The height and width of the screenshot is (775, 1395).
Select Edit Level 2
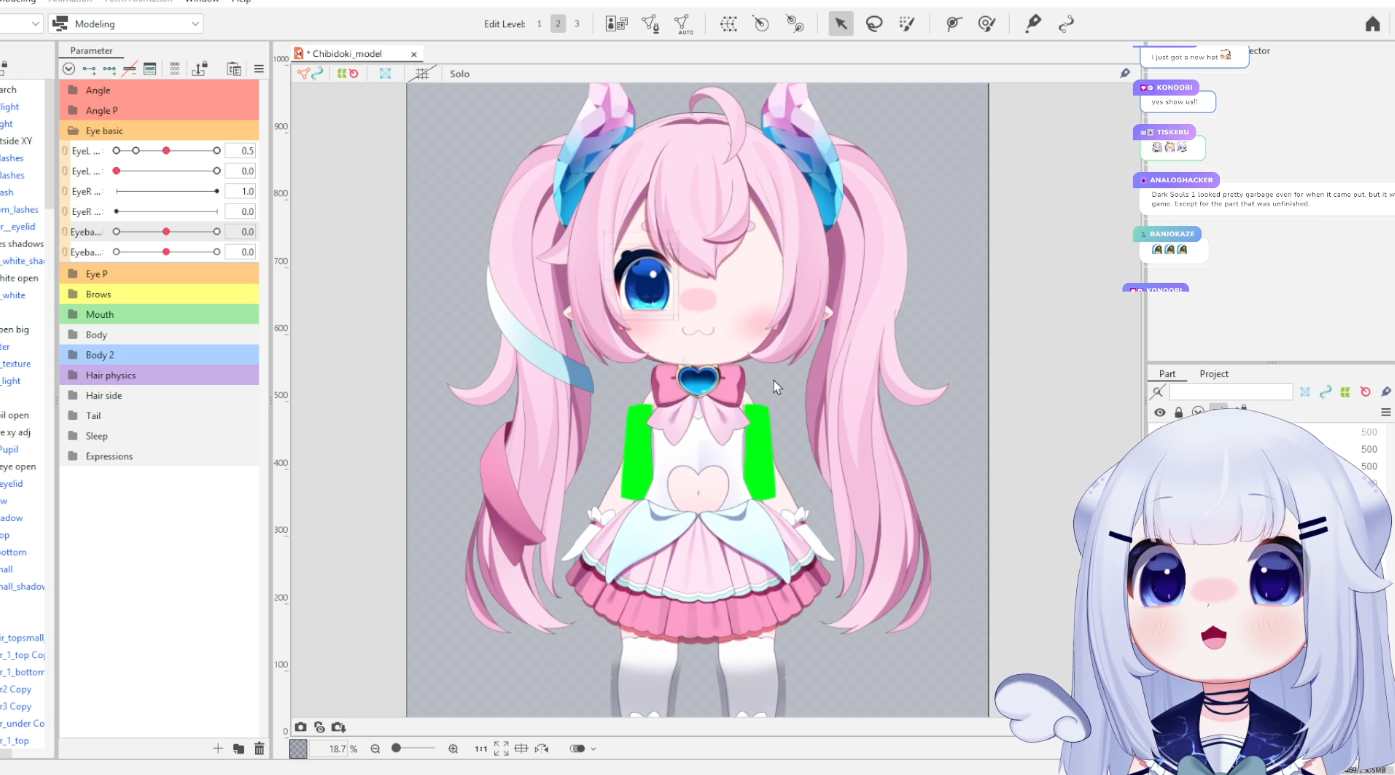click(558, 24)
